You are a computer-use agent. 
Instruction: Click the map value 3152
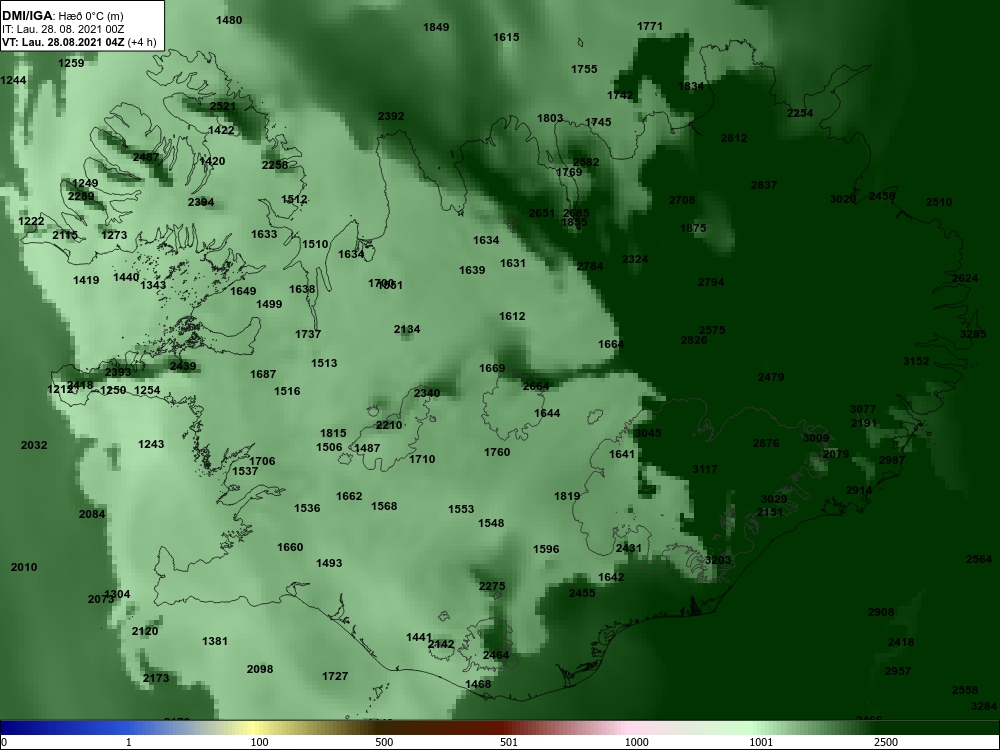click(916, 361)
